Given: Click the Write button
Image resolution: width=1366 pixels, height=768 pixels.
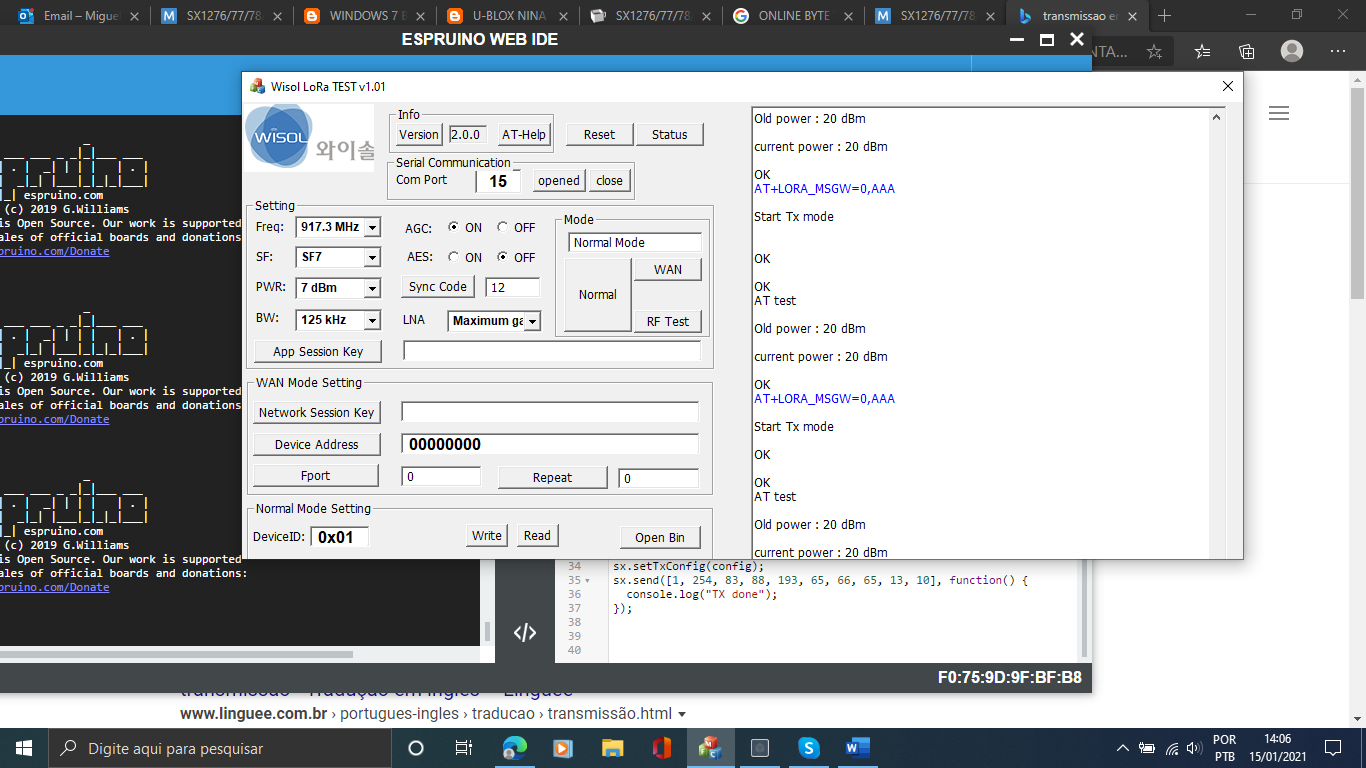Looking at the screenshot, I should tap(487, 536).
